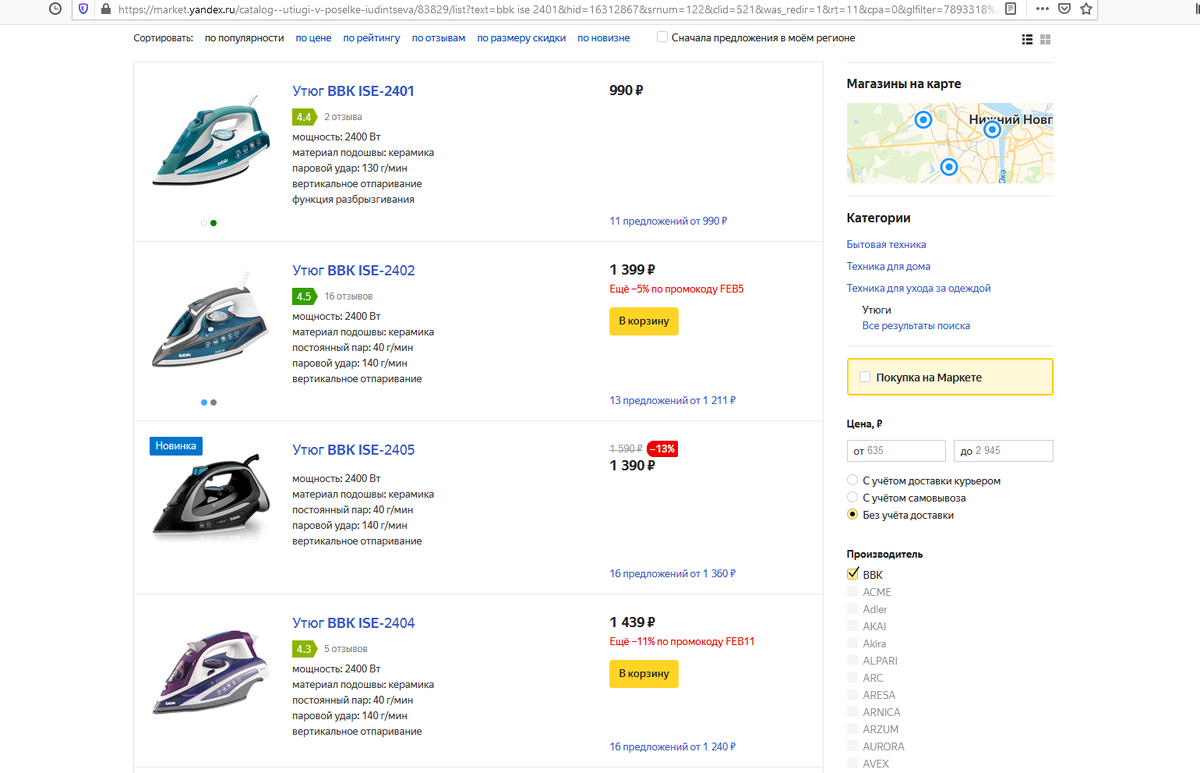Open Утюг BBK ISE-2404 product link

[x=353, y=623]
